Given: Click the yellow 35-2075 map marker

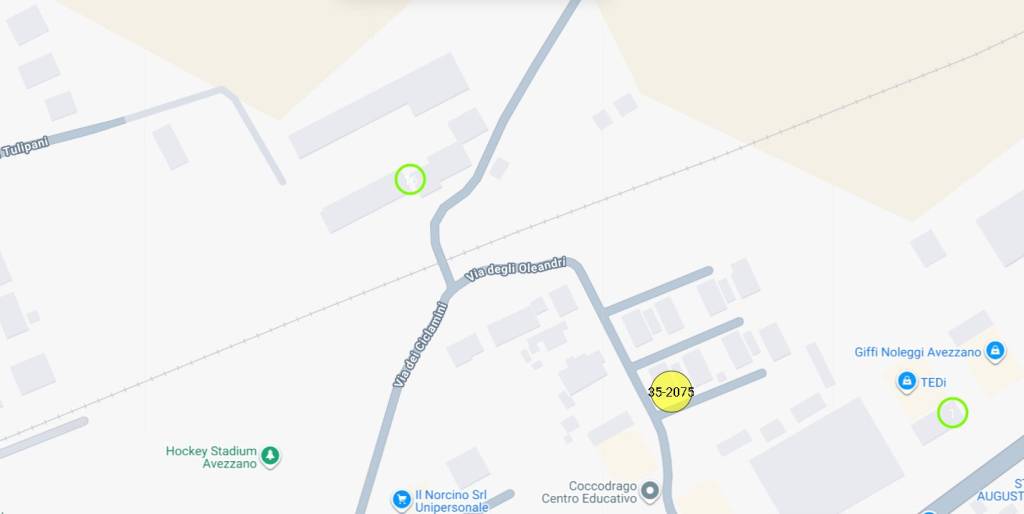Looking at the screenshot, I should click(671, 392).
